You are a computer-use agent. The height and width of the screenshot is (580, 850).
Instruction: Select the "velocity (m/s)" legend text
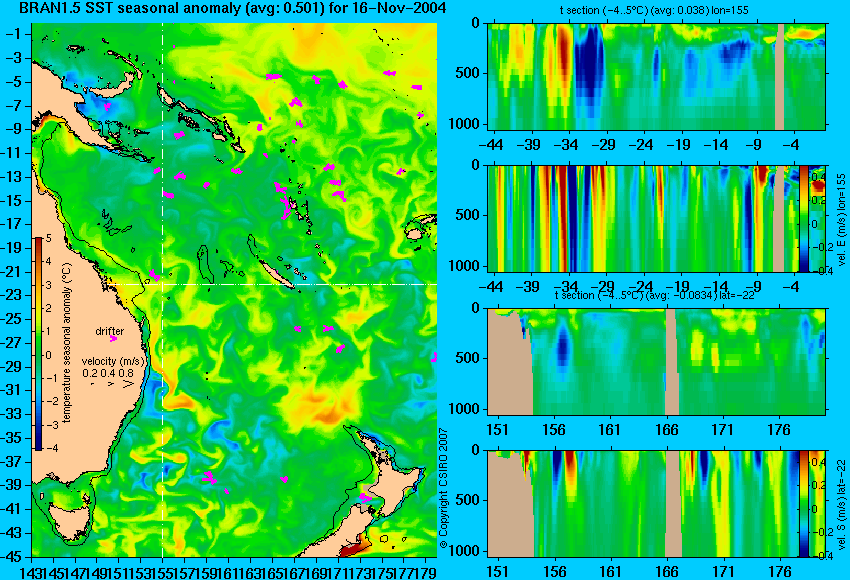click(x=113, y=361)
